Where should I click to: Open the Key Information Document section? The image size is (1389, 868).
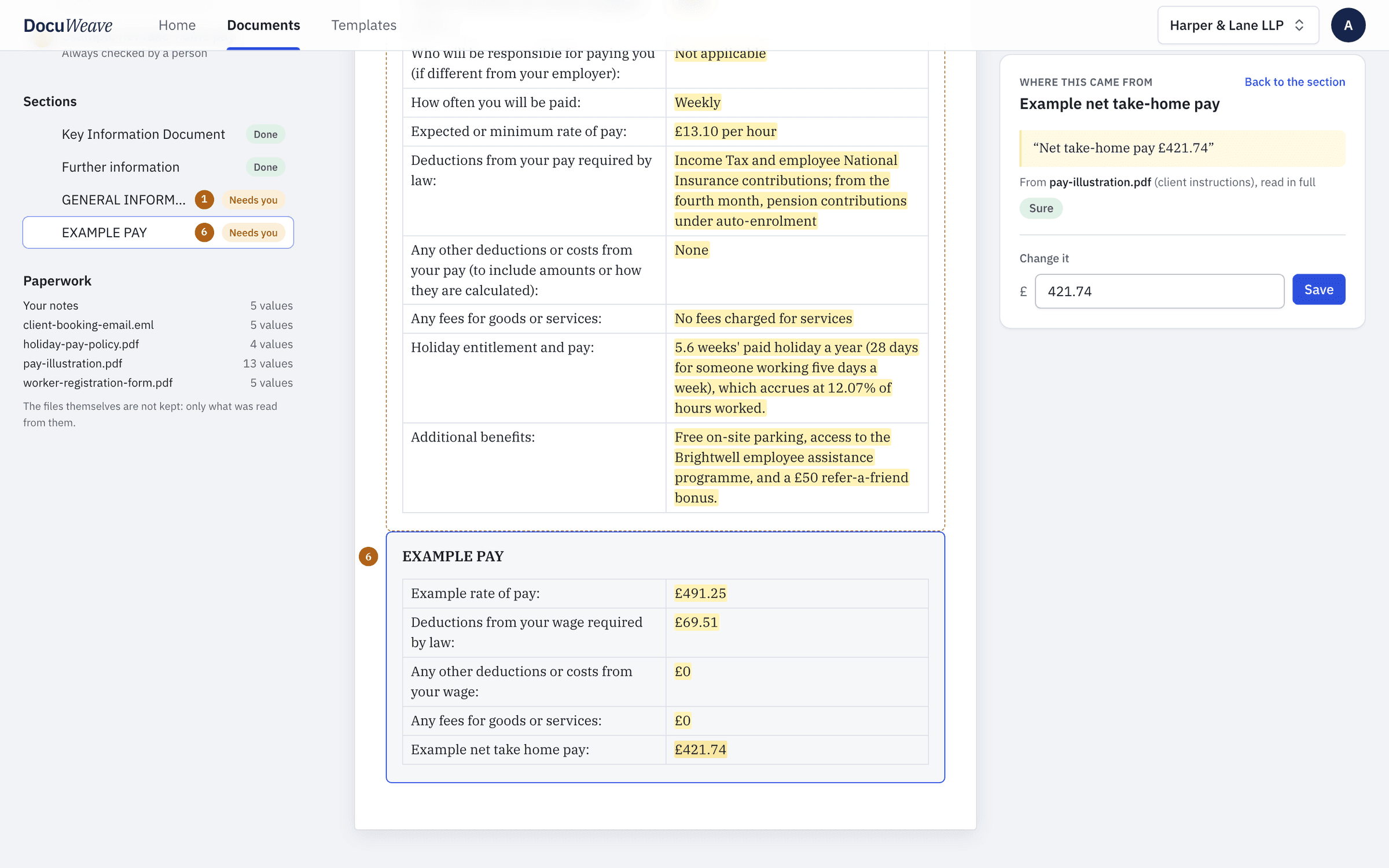tap(158, 134)
